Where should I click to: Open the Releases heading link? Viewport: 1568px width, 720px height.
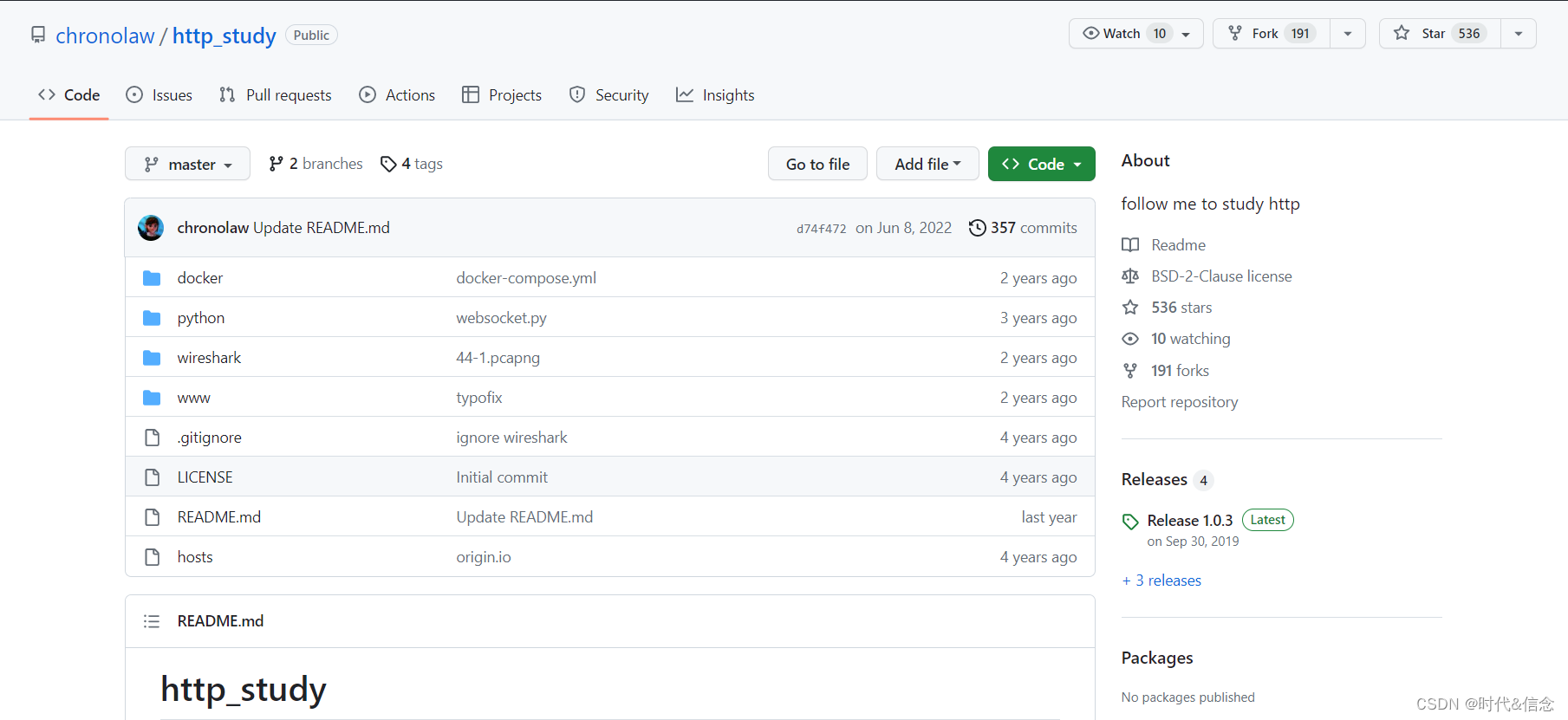[x=1155, y=479]
